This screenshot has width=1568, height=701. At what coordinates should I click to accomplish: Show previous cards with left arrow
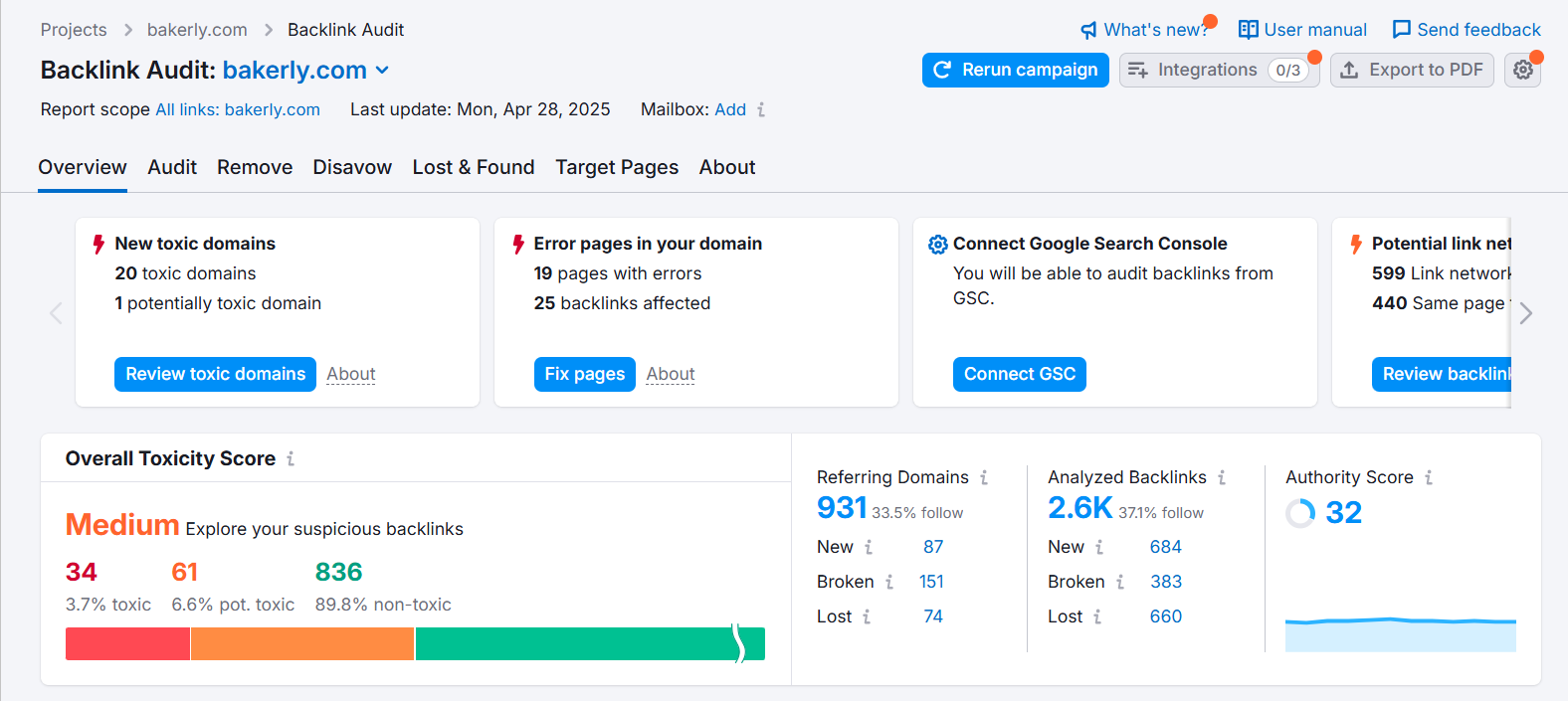pyautogui.click(x=56, y=313)
